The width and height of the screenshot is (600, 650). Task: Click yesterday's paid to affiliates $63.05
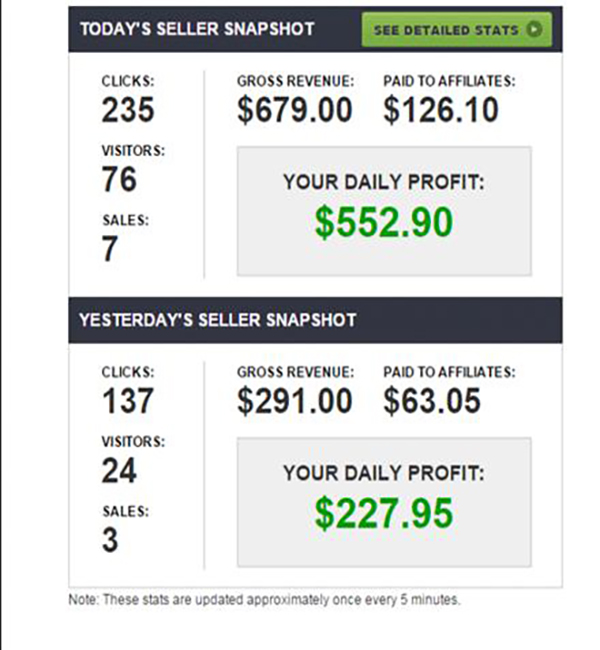[432, 401]
